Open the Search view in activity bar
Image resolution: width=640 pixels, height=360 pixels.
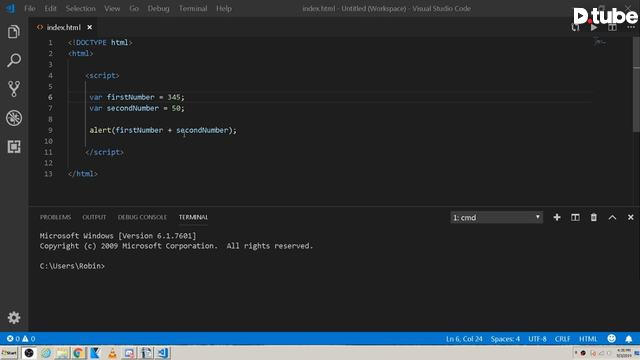13,60
